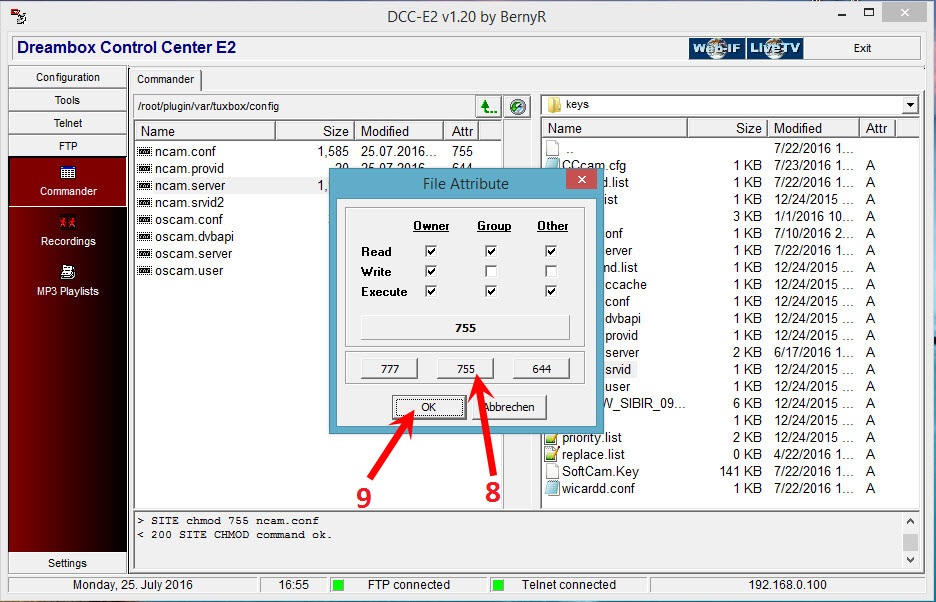Image resolution: width=936 pixels, height=602 pixels.
Task: Open Recordings in the left sidebar
Action: [x=68, y=231]
